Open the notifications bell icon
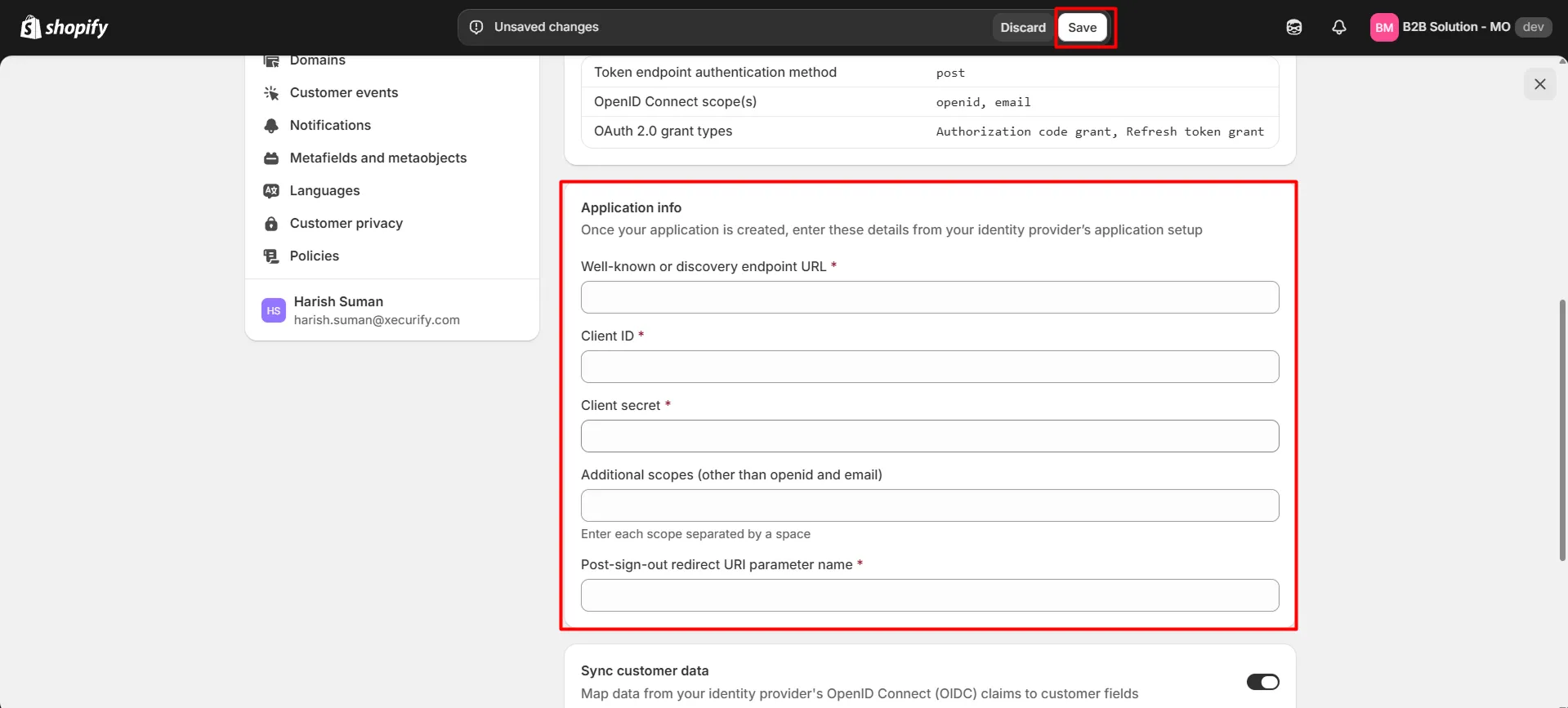 click(x=1339, y=27)
